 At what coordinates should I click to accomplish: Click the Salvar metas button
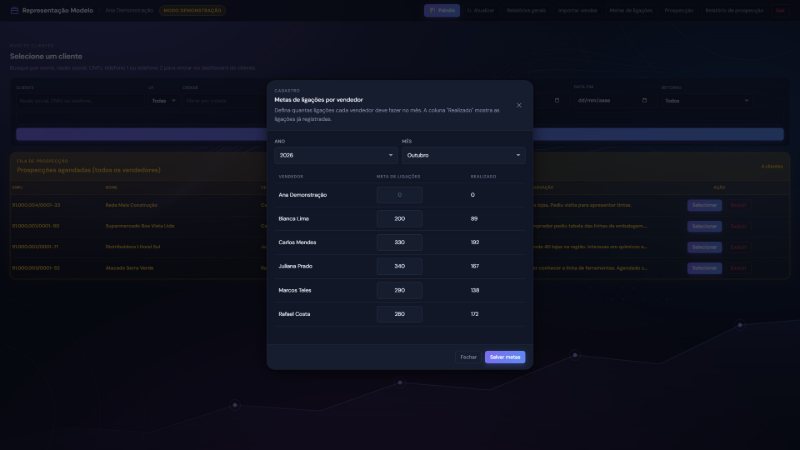coord(505,357)
